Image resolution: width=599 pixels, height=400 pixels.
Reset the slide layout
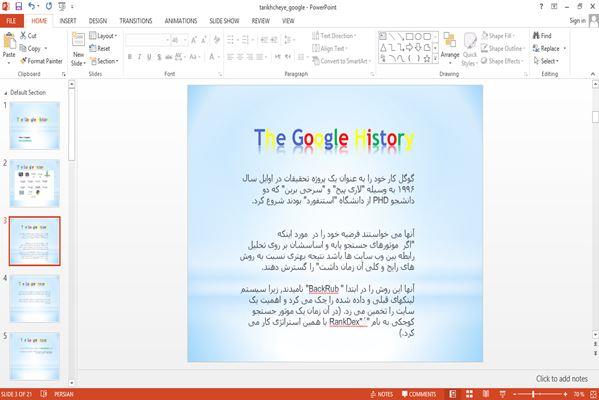[x=100, y=49]
